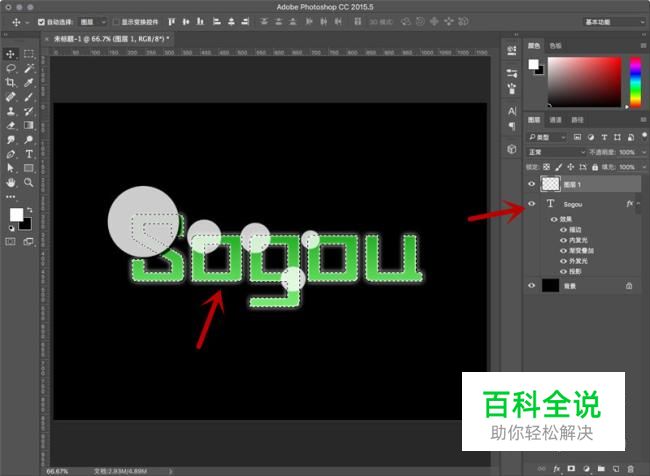Toggle 投影 drop shadow effect visibility
This screenshot has width=650, height=476.
click(563, 271)
